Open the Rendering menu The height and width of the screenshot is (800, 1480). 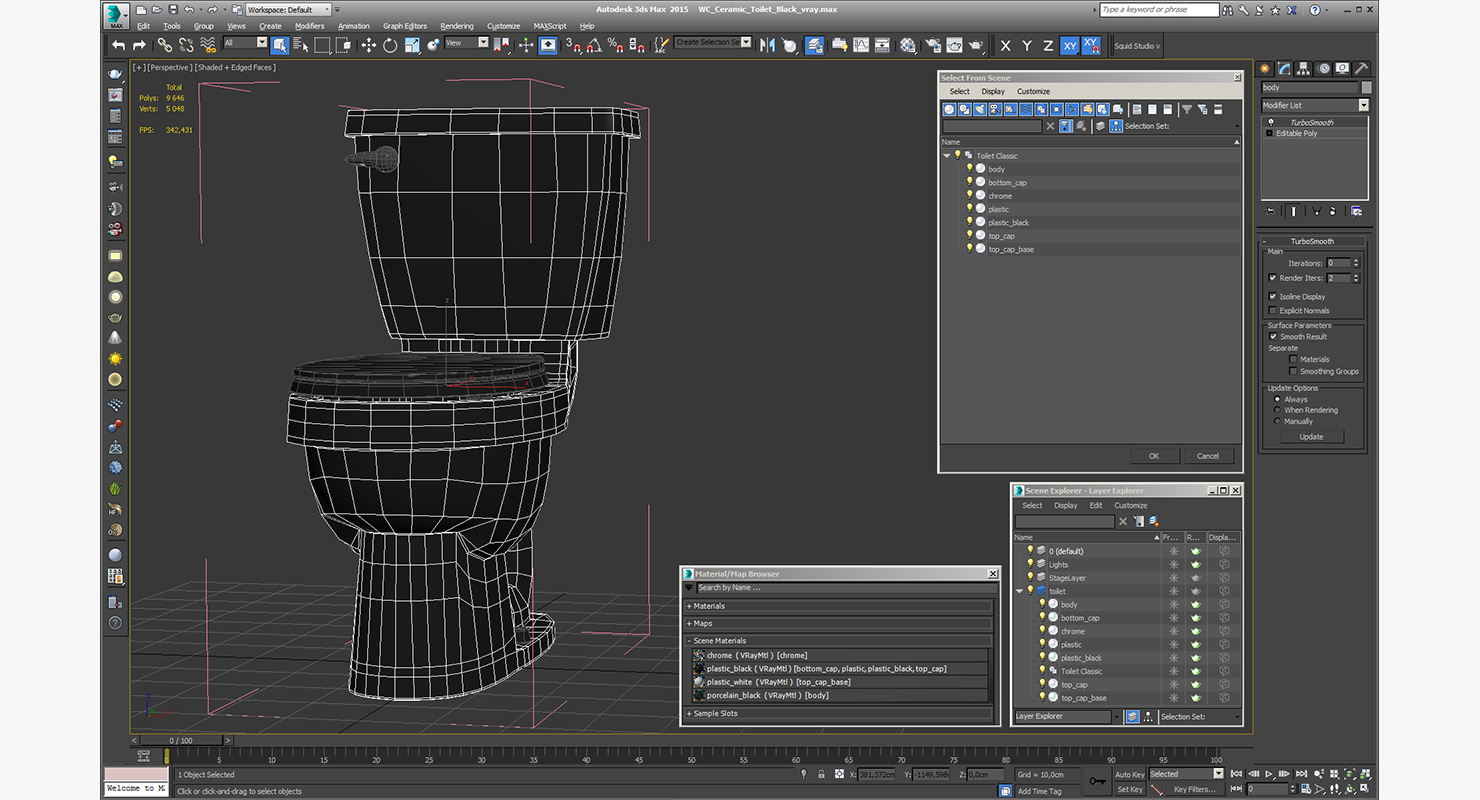tap(457, 26)
